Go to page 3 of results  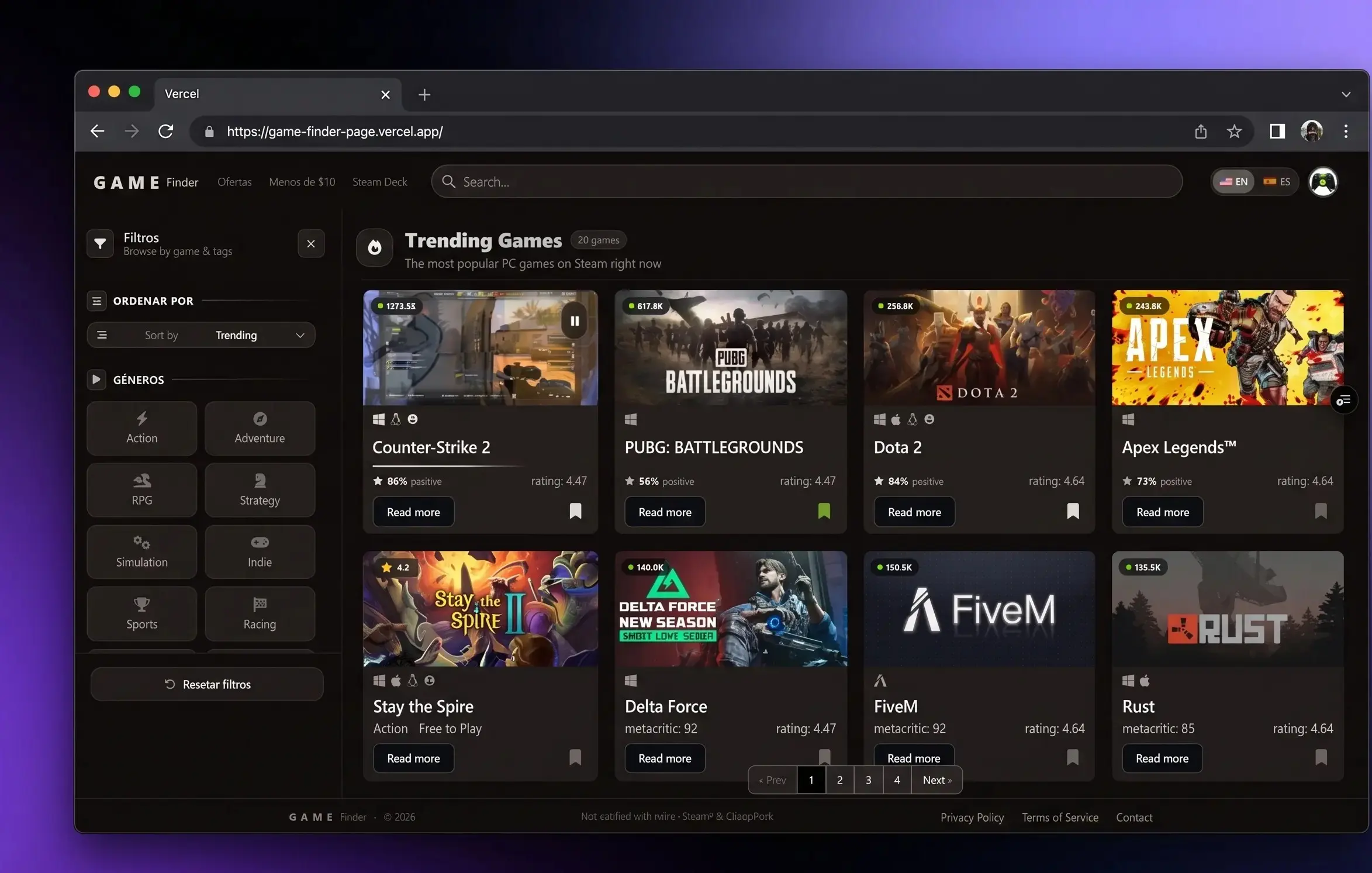pyautogui.click(x=868, y=780)
